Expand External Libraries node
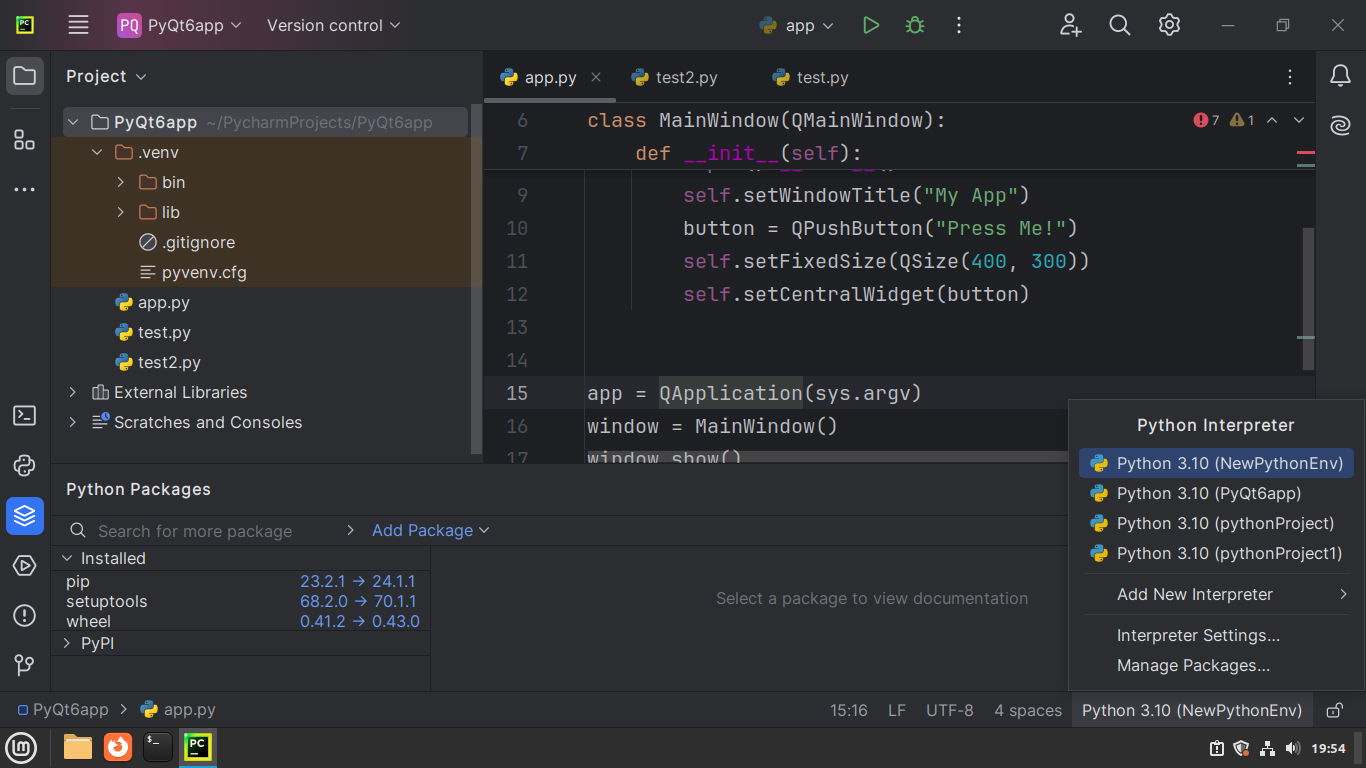This screenshot has width=1366, height=768. coord(72,392)
